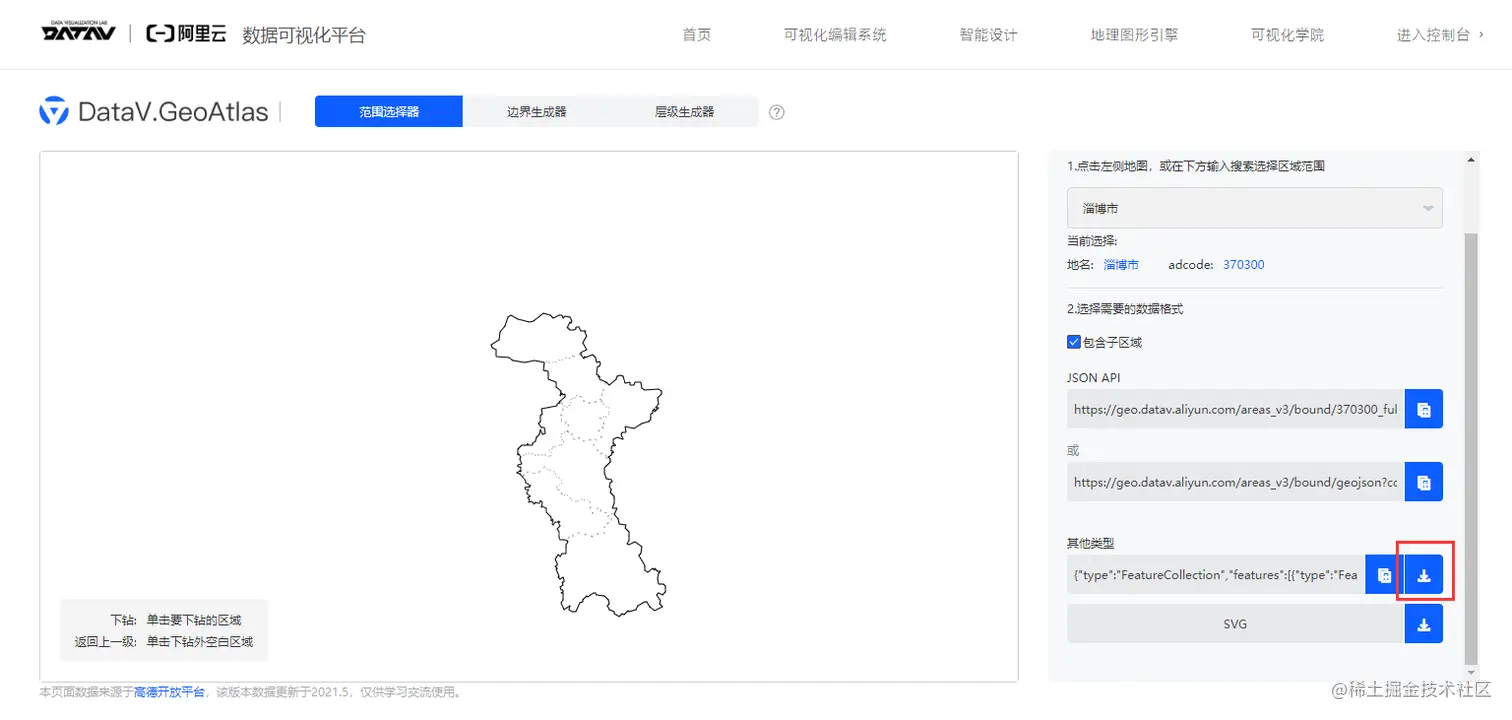1512x720 pixels.
Task: Click the 高德开放平台 link
Action: 169,692
